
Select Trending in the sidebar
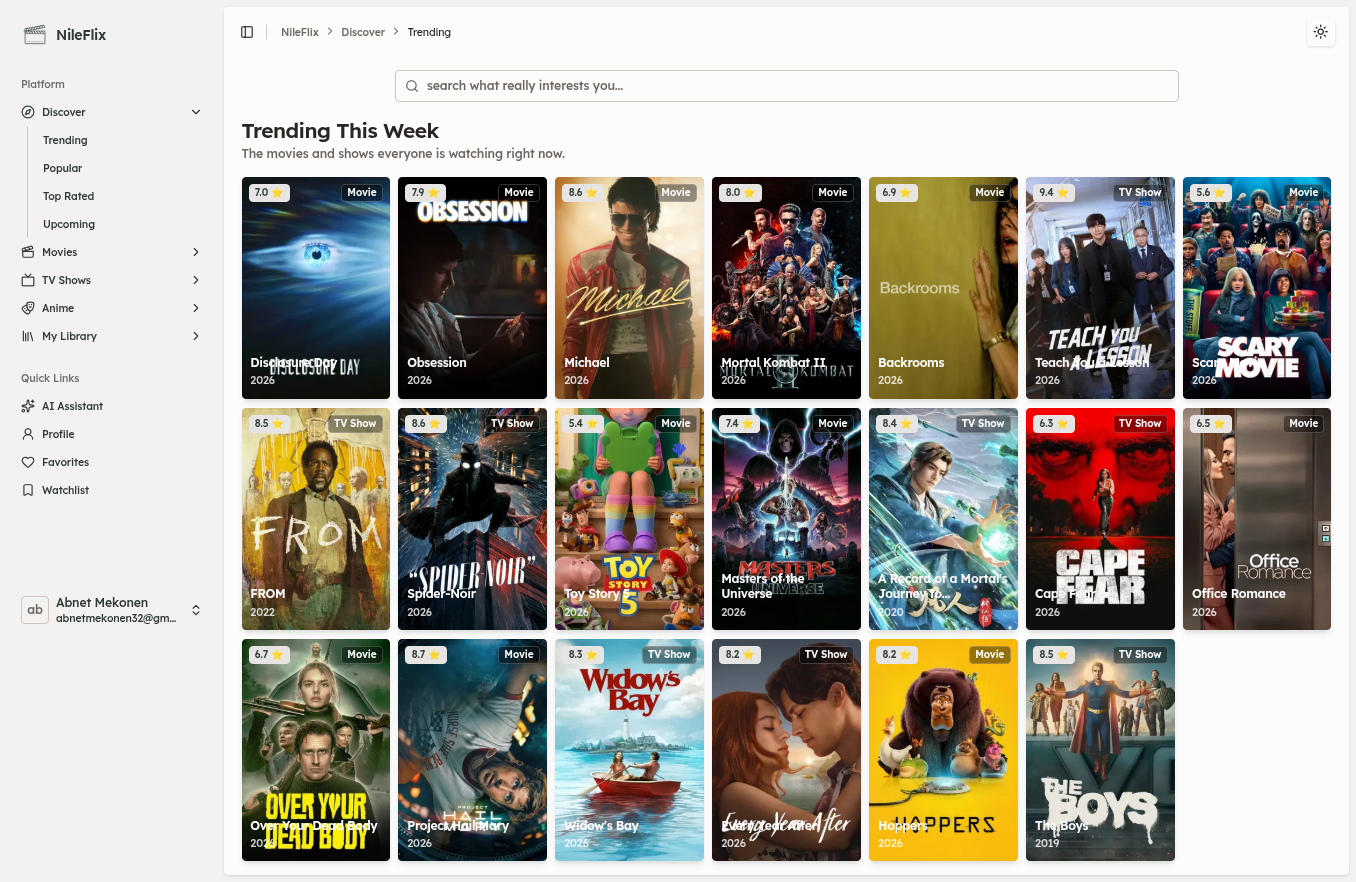[65, 140]
